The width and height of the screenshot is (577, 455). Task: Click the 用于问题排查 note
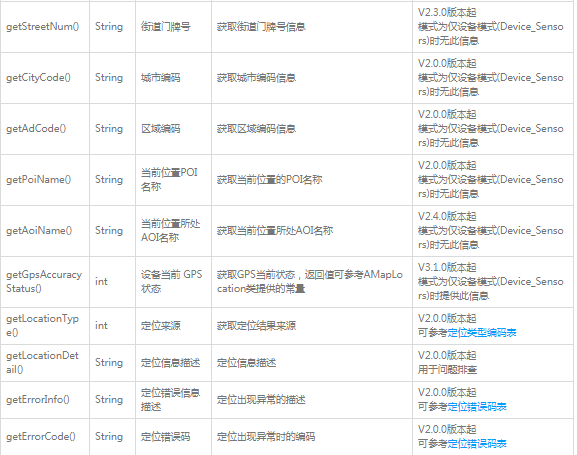pos(447,370)
